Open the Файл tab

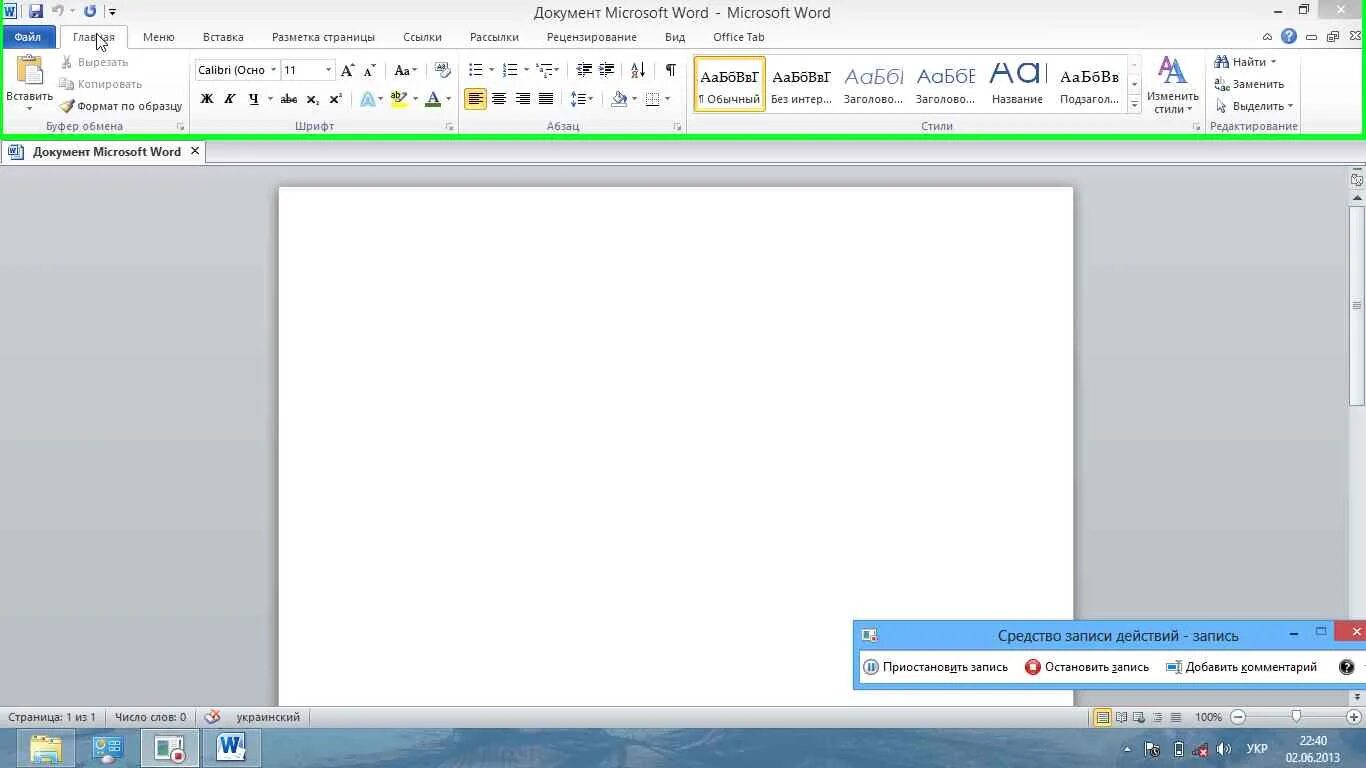[x=28, y=37]
